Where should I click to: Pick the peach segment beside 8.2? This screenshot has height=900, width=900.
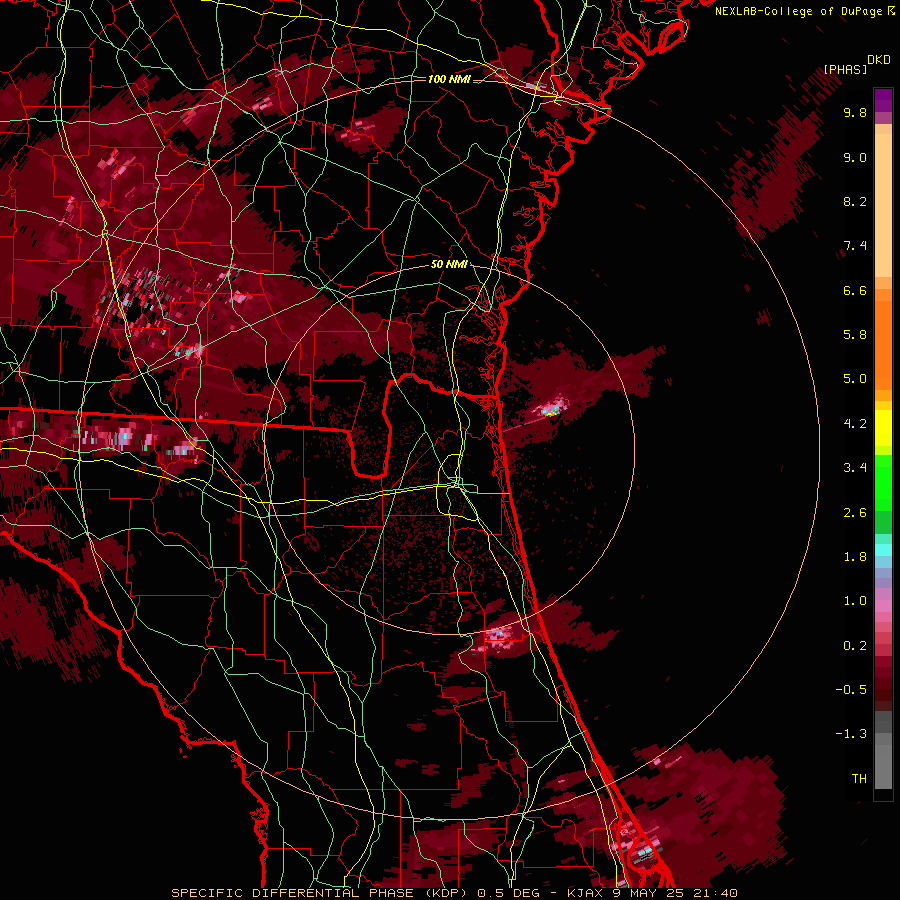tap(883, 205)
